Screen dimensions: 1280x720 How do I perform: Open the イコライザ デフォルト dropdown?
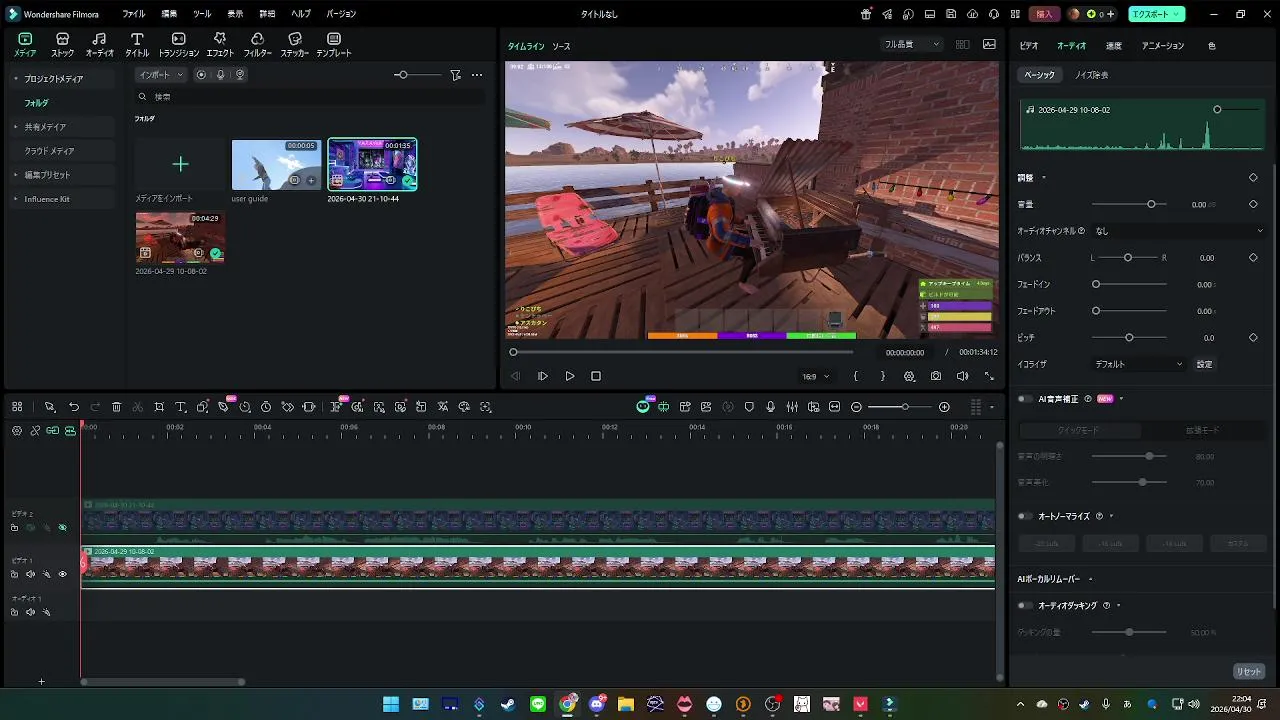(1138, 364)
